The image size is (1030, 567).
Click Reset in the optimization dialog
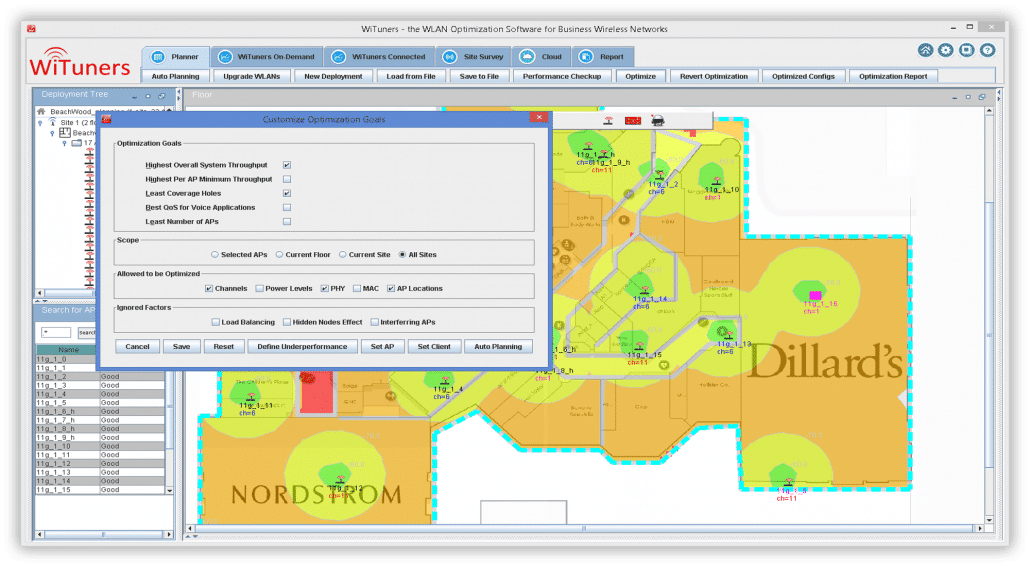(x=223, y=346)
